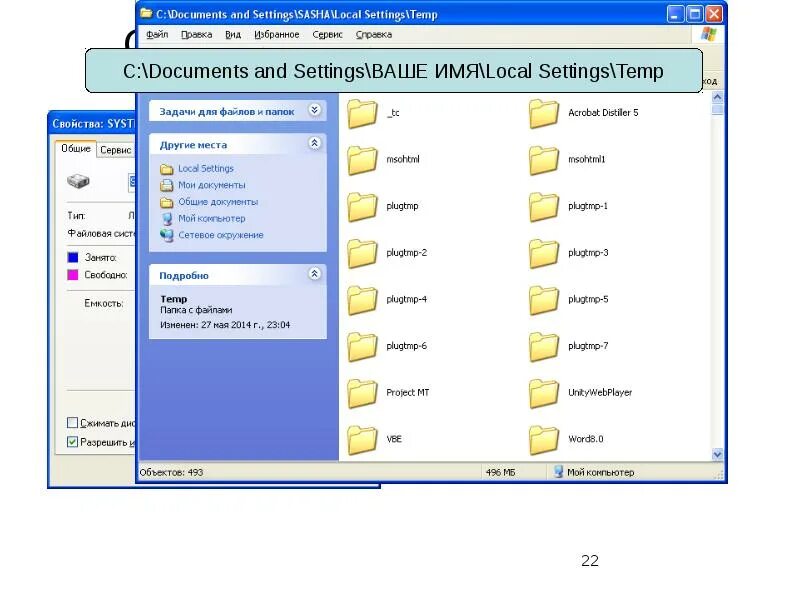This screenshot has width=800, height=600.
Task: Click the Local Settings folder icon in sidebar
Action: tap(167, 169)
